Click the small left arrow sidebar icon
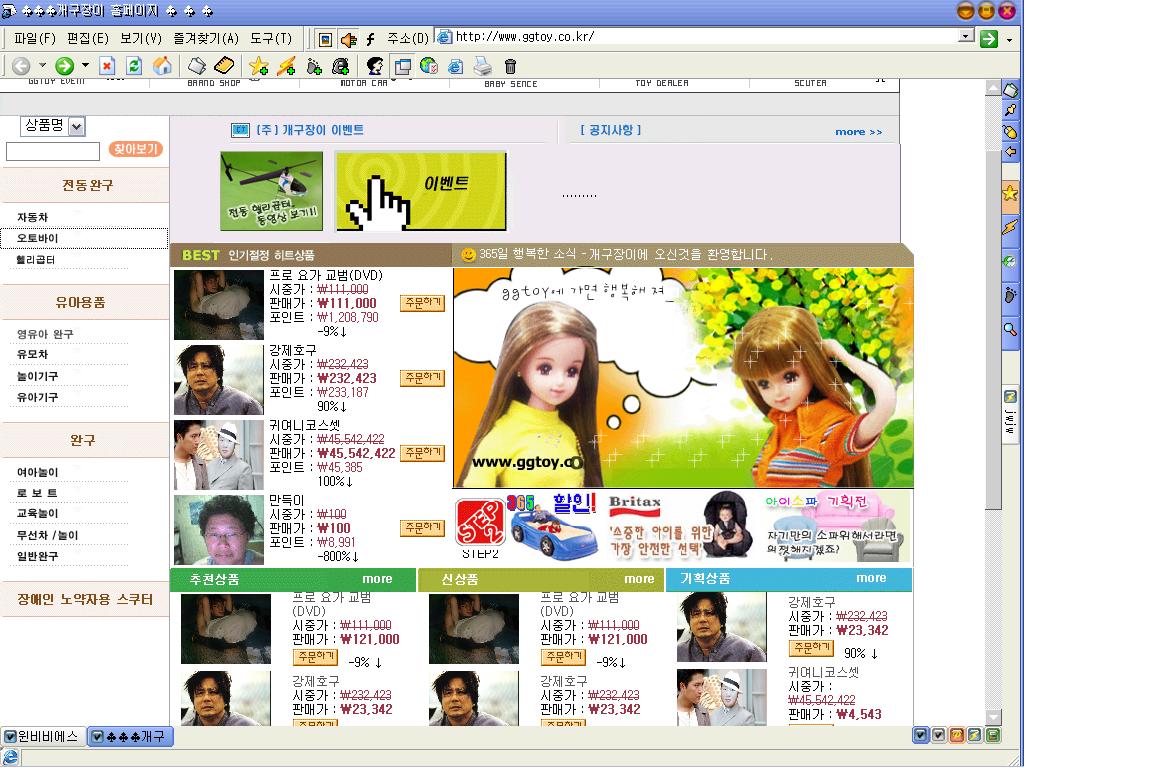 (1010, 151)
